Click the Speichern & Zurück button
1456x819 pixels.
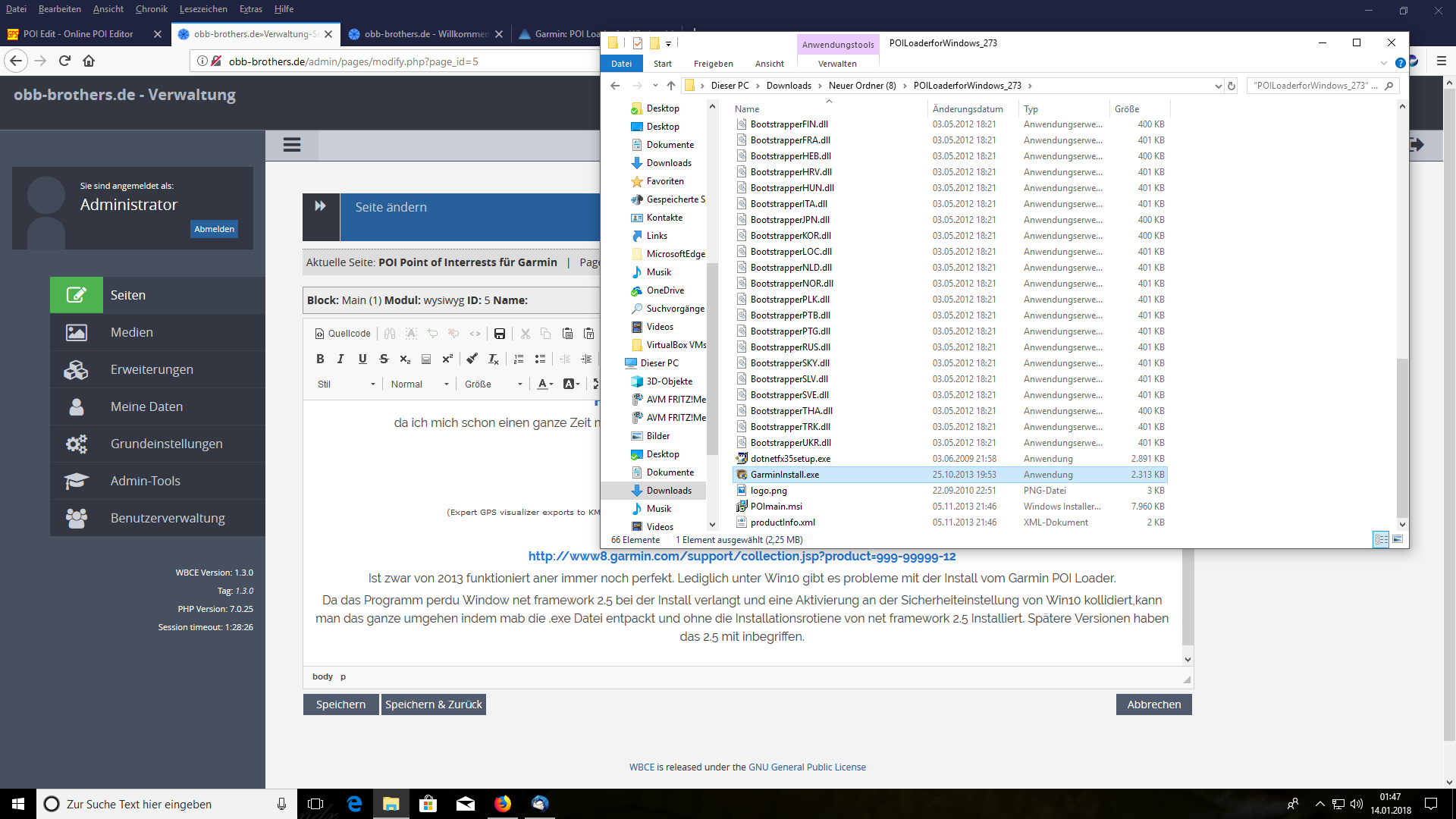click(x=433, y=704)
